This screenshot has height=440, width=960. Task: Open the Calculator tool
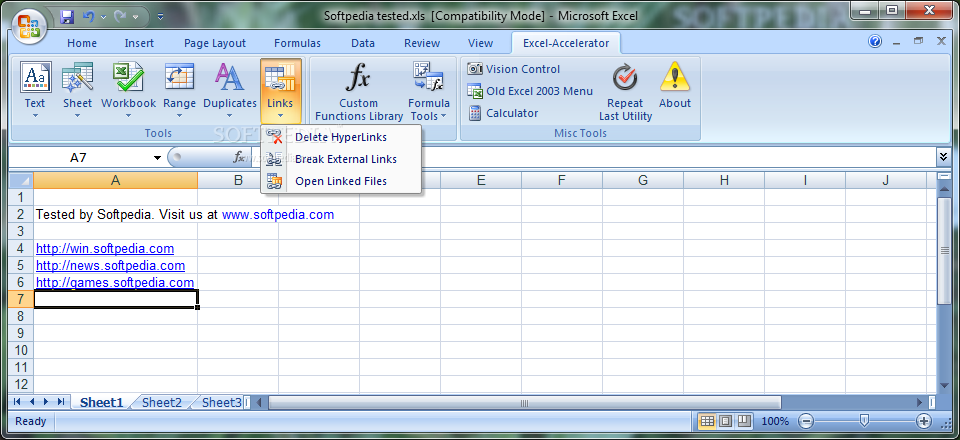click(x=503, y=113)
